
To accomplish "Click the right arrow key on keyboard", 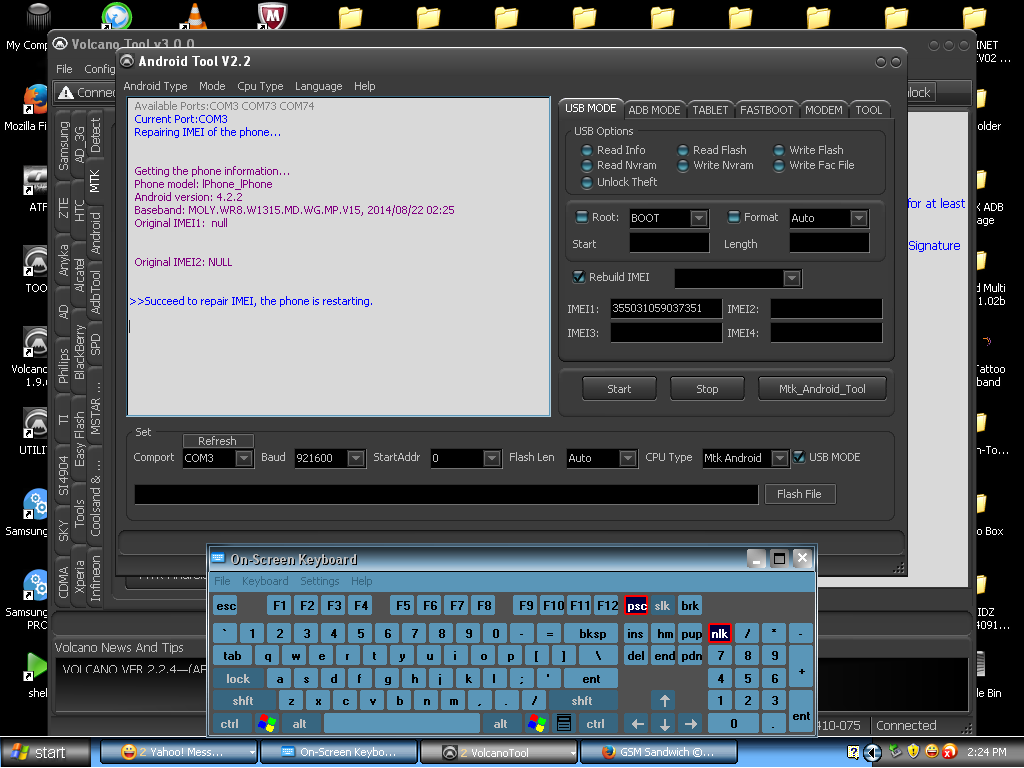I will 691,724.
